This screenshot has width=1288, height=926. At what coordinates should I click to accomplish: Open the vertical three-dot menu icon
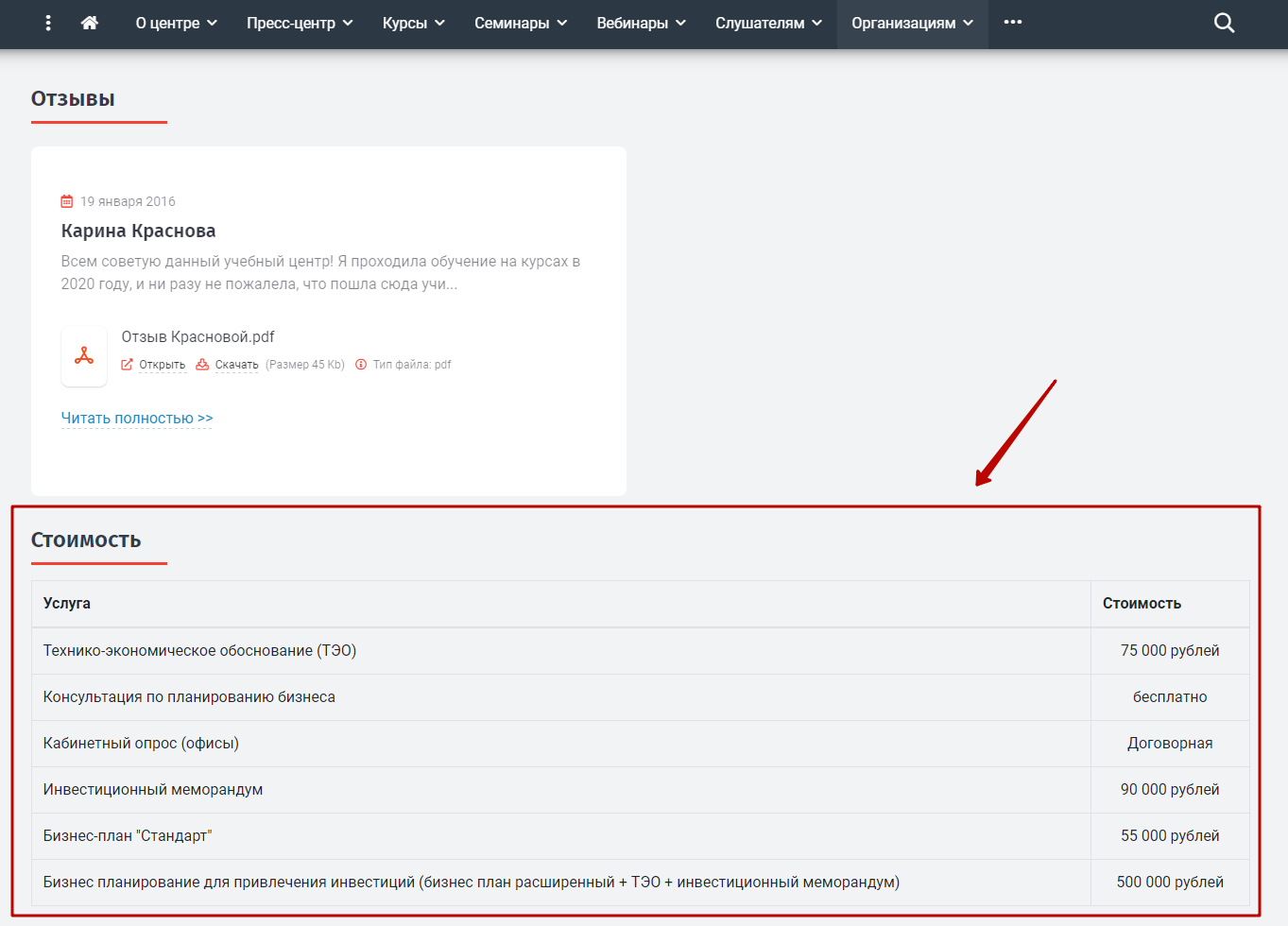click(48, 23)
